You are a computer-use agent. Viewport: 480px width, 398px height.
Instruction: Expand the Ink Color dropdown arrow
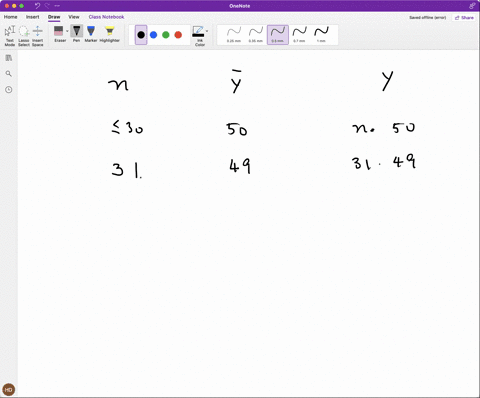tap(207, 31)
